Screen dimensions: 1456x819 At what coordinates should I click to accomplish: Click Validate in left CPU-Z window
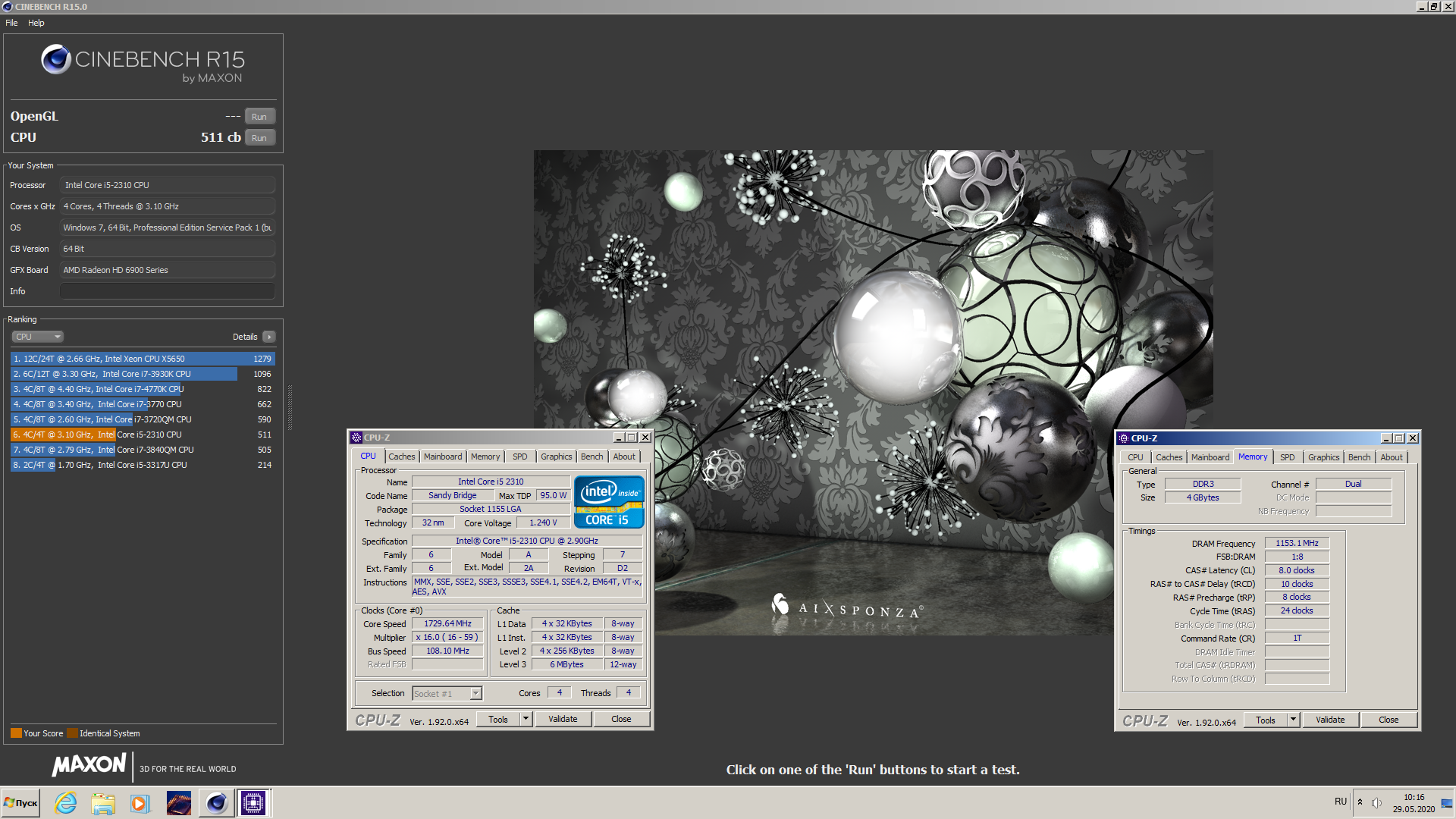point(563,719)
